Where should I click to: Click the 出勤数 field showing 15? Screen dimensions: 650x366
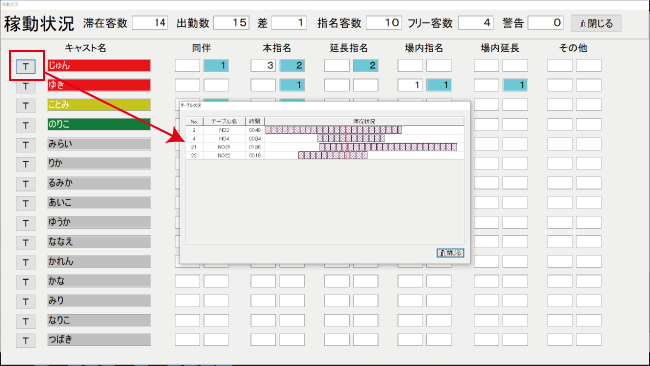231,23
